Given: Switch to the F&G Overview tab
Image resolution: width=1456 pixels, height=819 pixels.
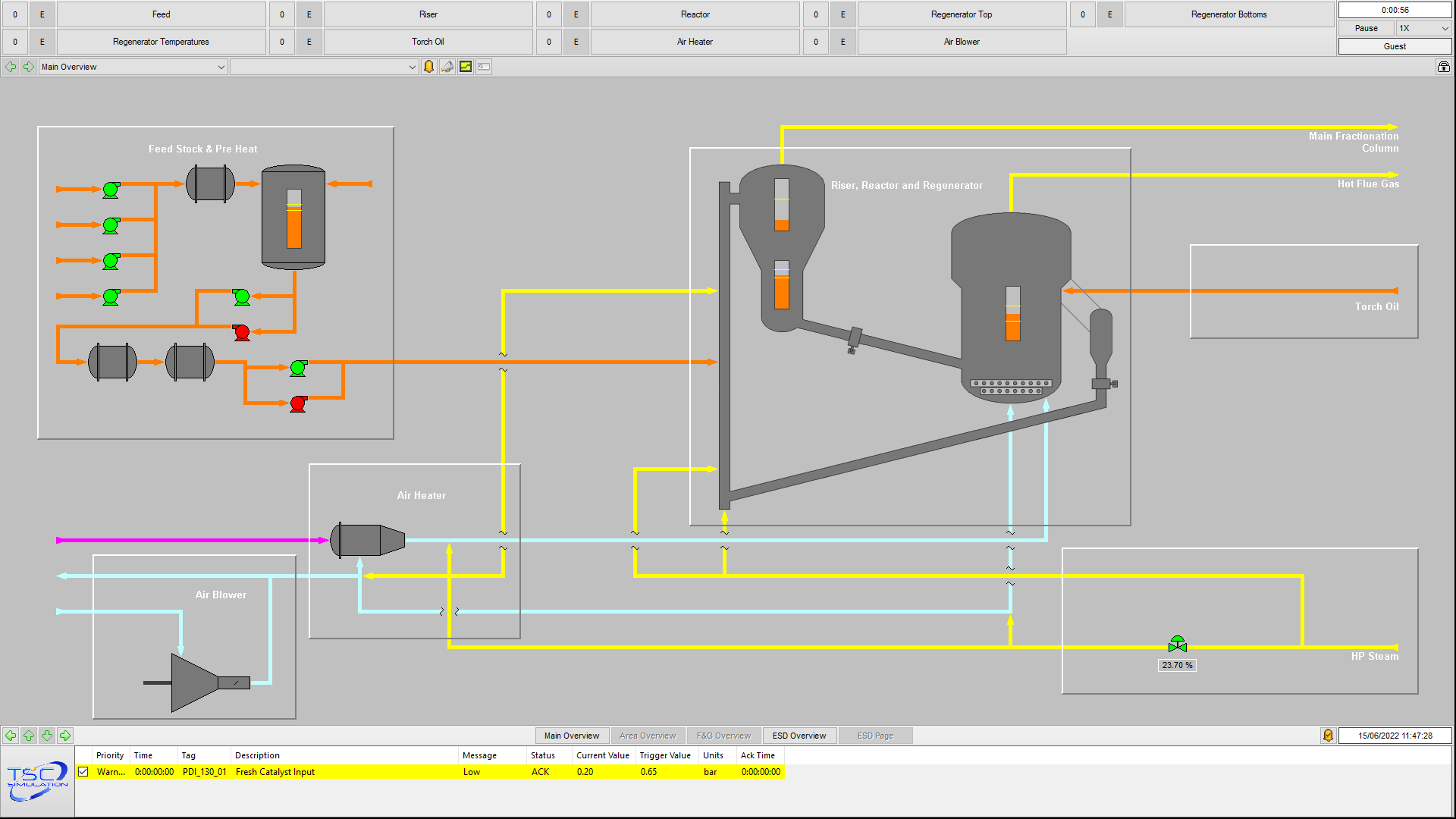Looking at the screenshot, I should point(723,736).
